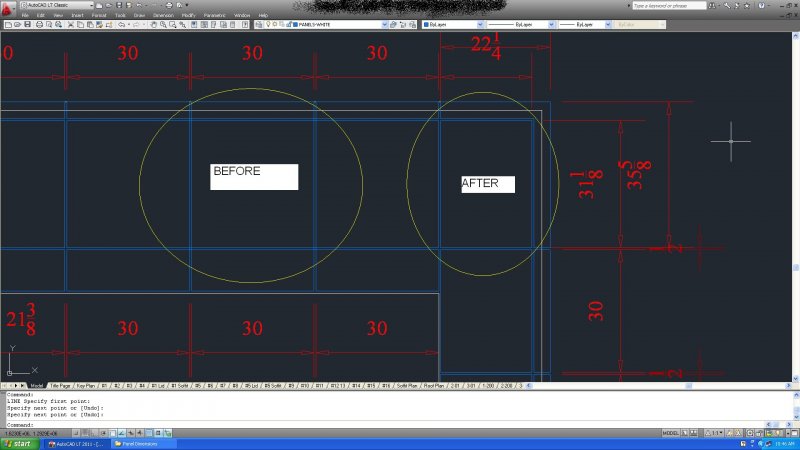Click the Save disk icon in standard toolbar
This screenshot has width=800, height=450.
click(x=27, y=24)
